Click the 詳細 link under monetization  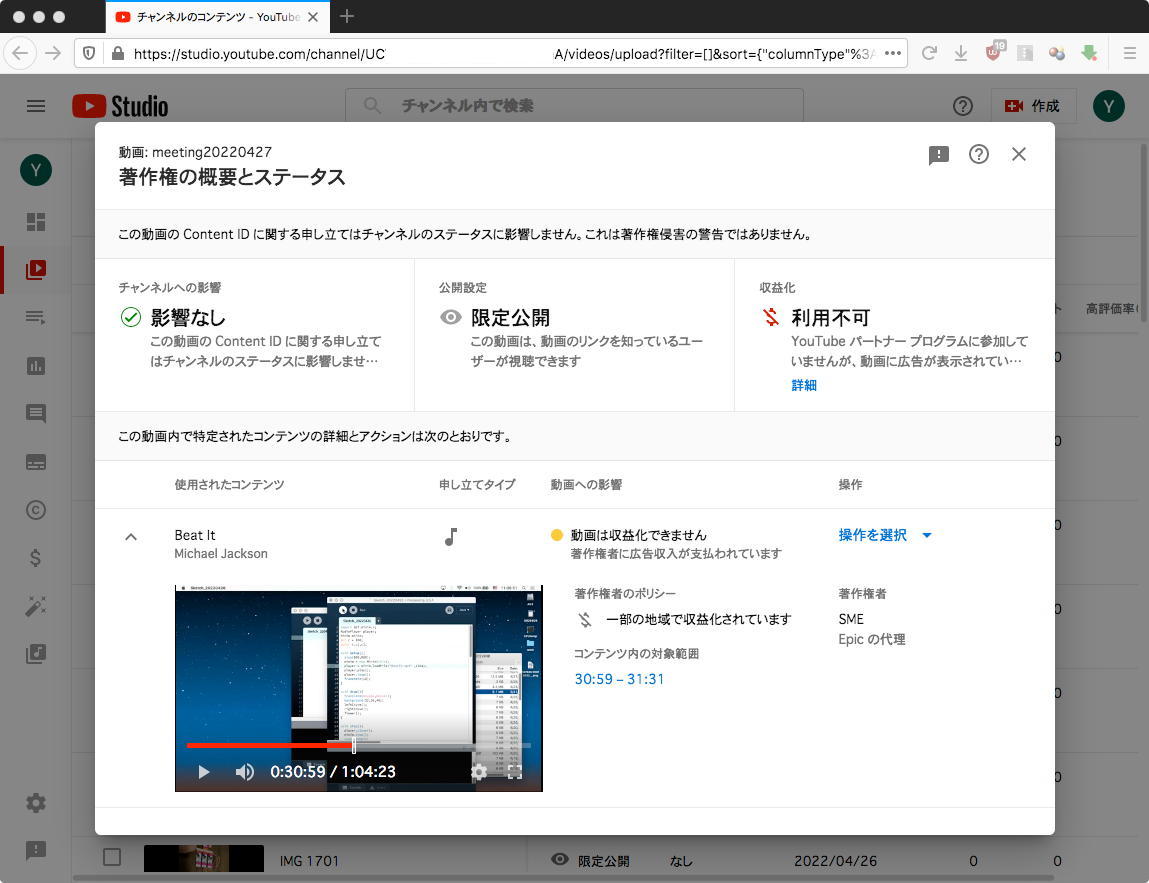(x=804, y=385)
